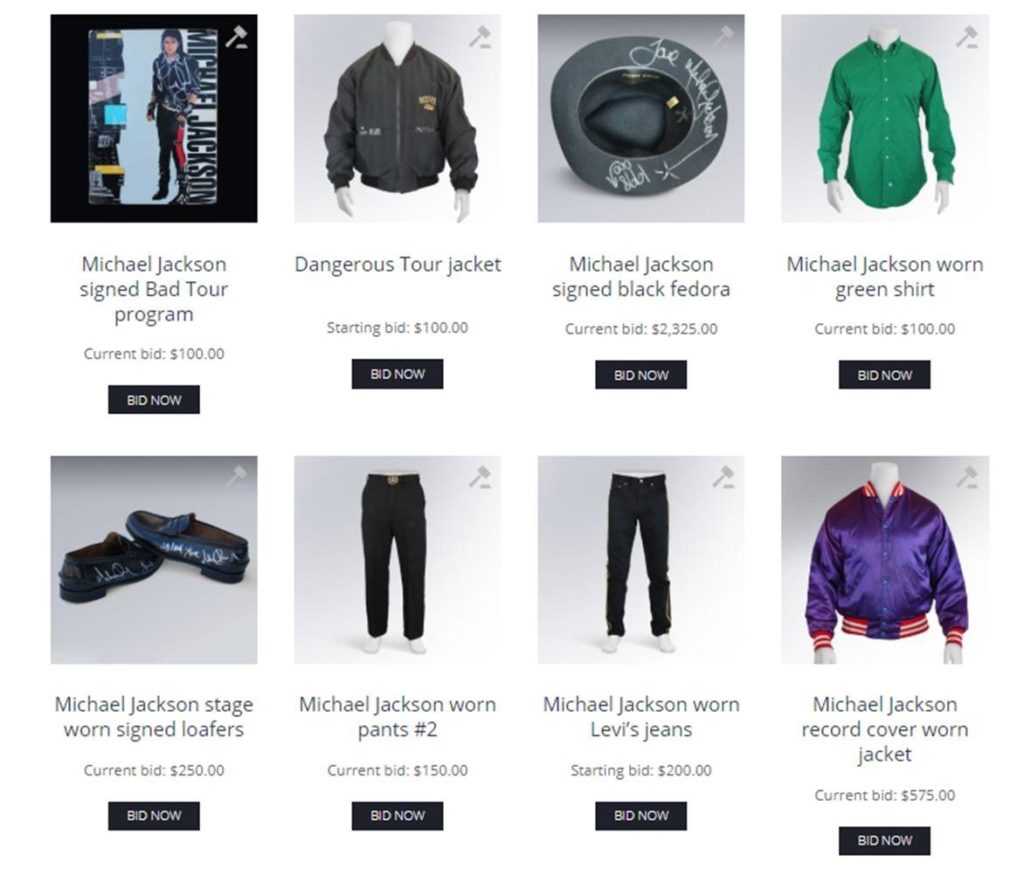Click gavel icon on worn pants #2 image
The height and width of the screenshot is (869, 1024).
pyautogui.click(x=480, y=477)
